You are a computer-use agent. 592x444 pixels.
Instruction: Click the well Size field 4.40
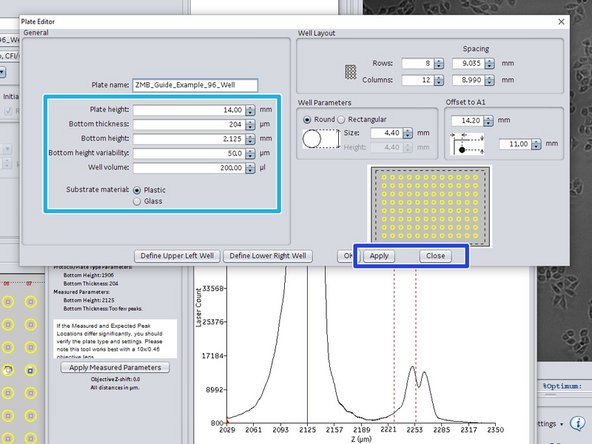387,133
